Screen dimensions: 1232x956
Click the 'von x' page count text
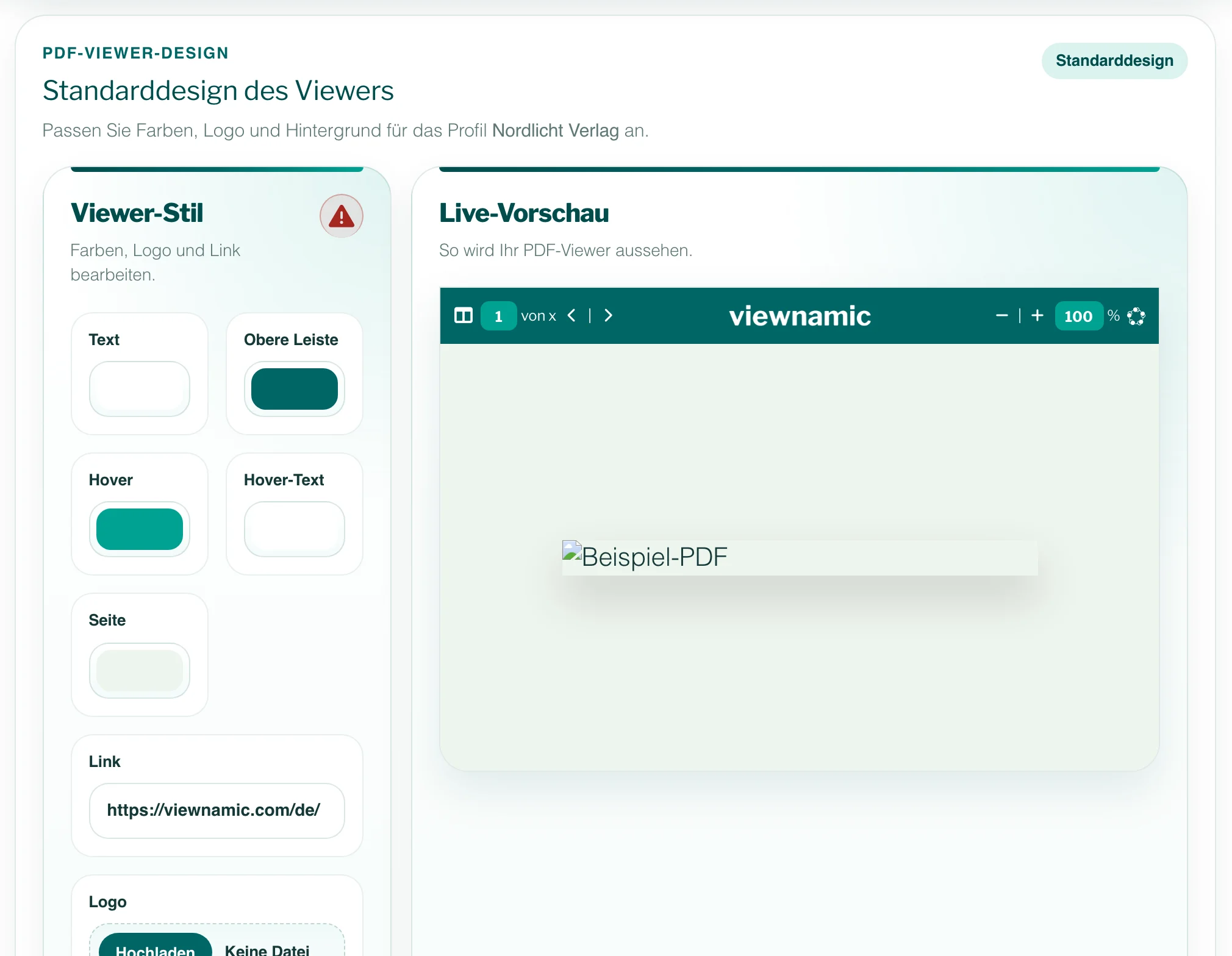(539, 316)
